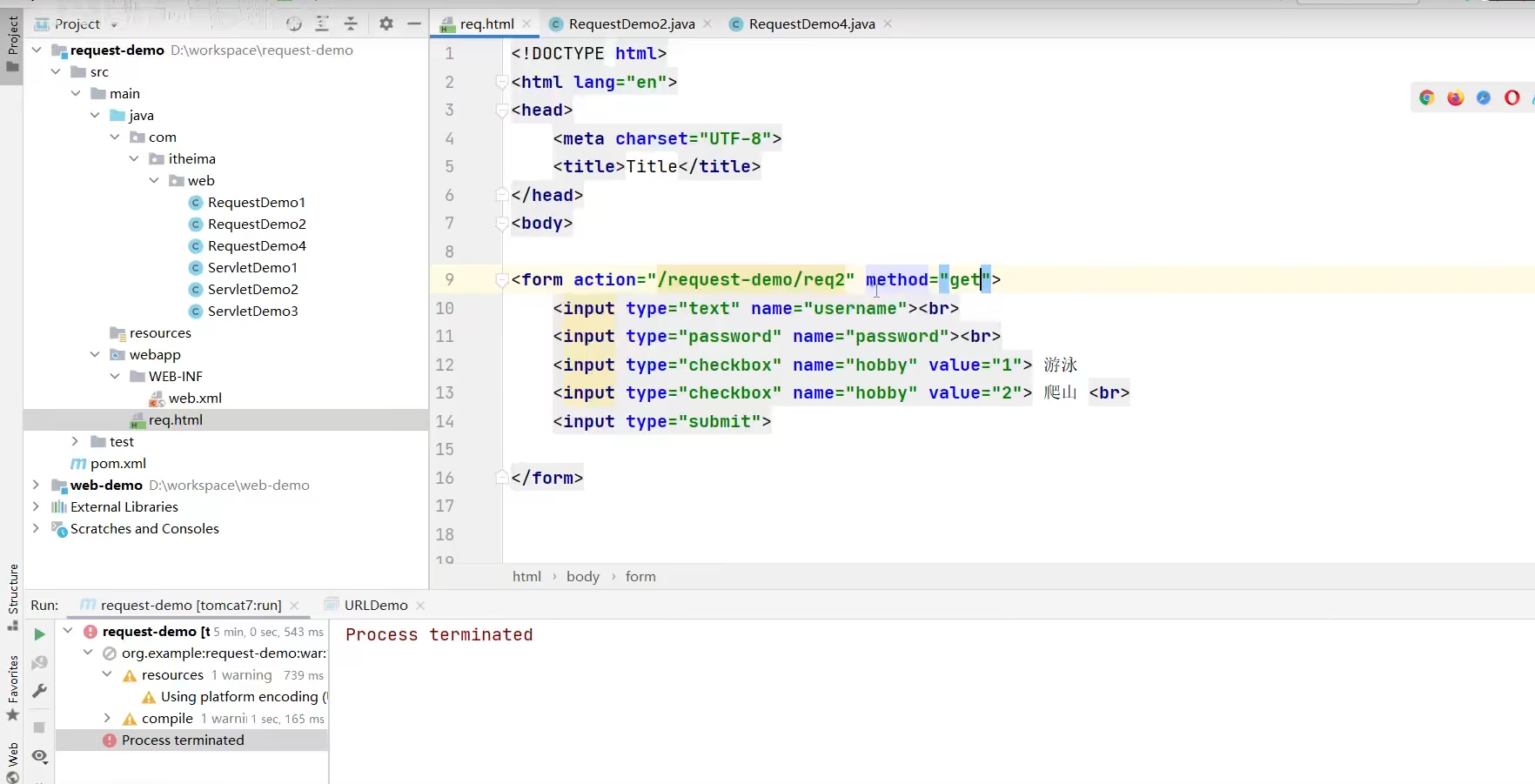
Task: Open the Project tool window sidebar tab
Action: coord(12,45)
